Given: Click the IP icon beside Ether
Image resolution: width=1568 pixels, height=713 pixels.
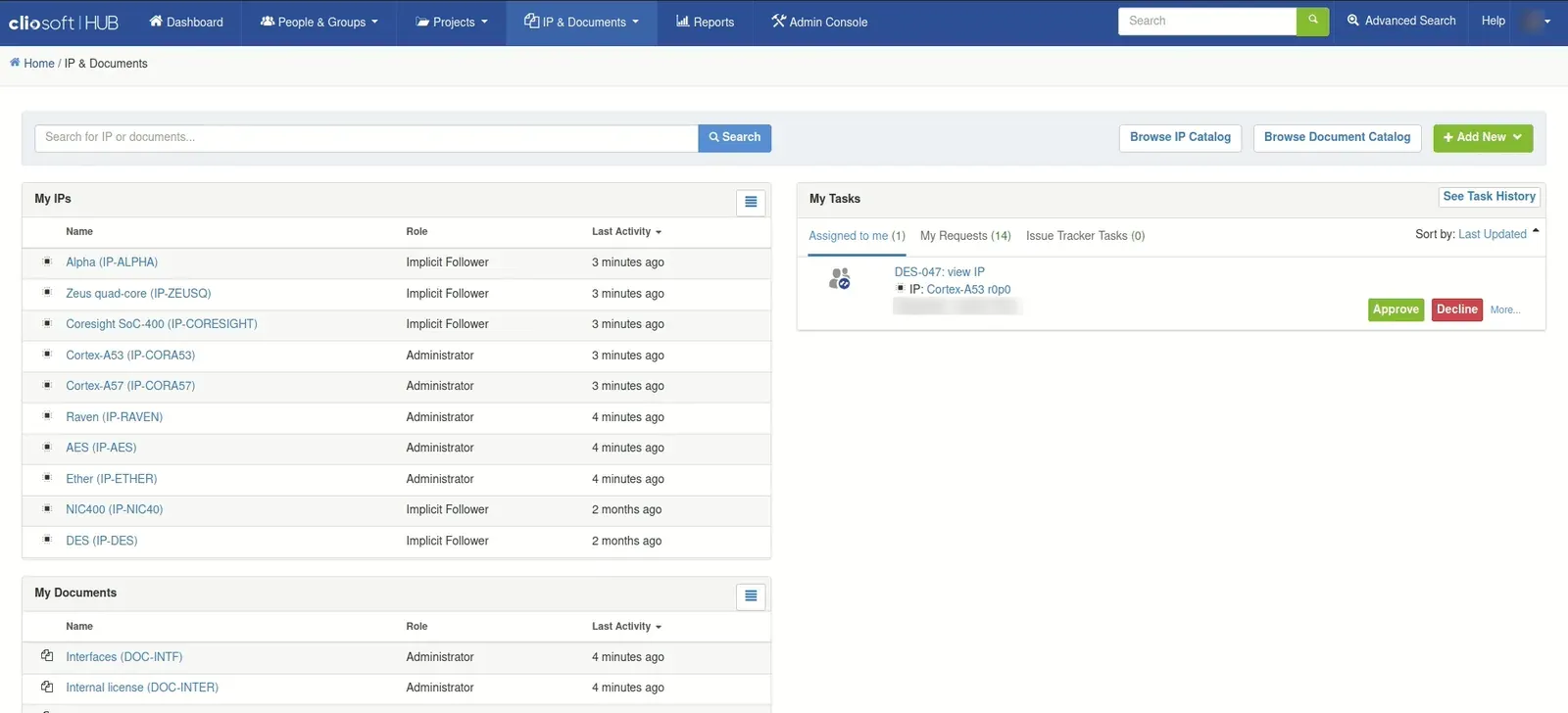Looking at the screenshot, I should coord(47,478).
